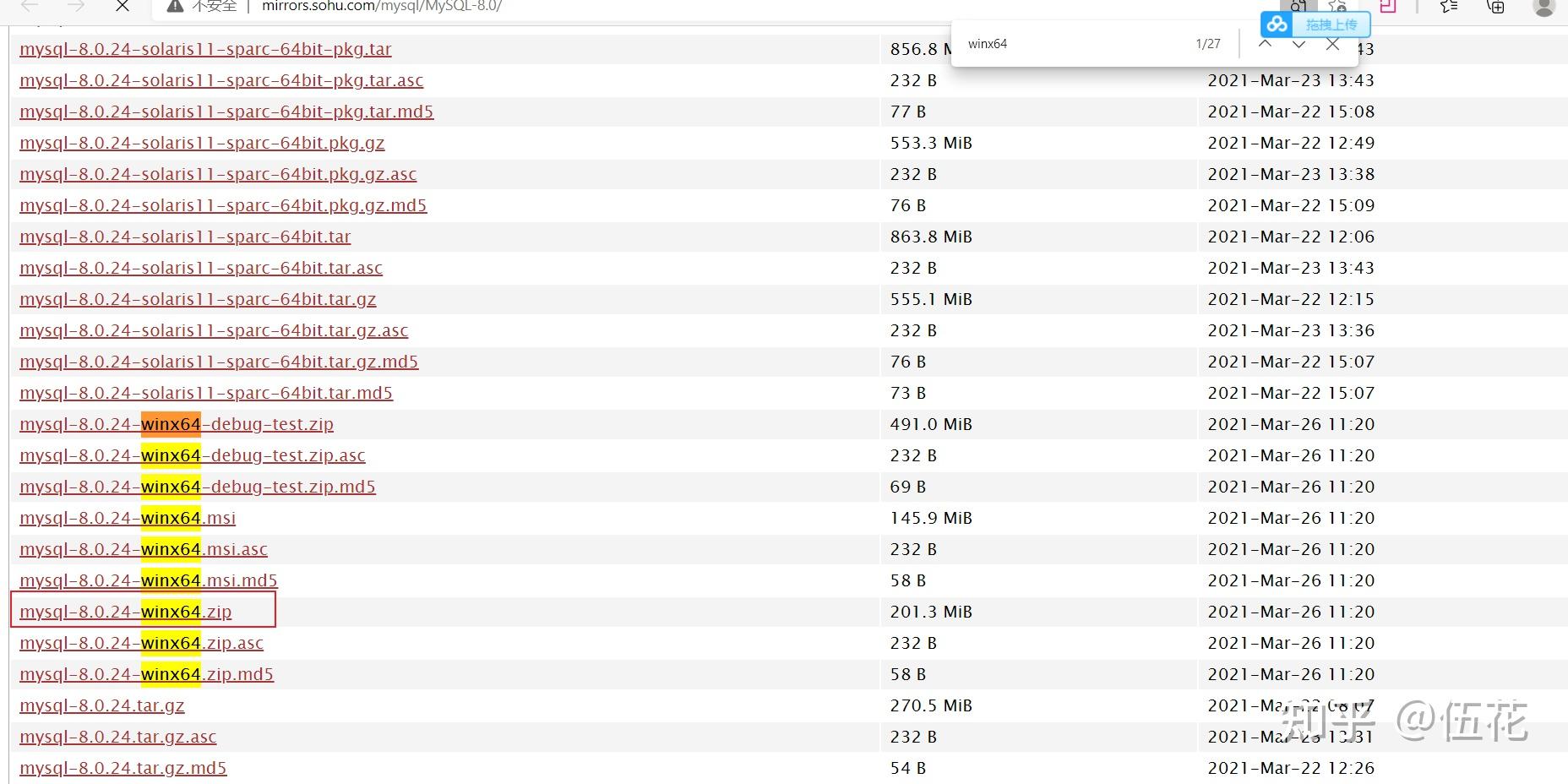Open mysql-8.0.24-solaris11-sparc-64bit.tar link
The image size is (1568, 784).
tap(185, 237)
